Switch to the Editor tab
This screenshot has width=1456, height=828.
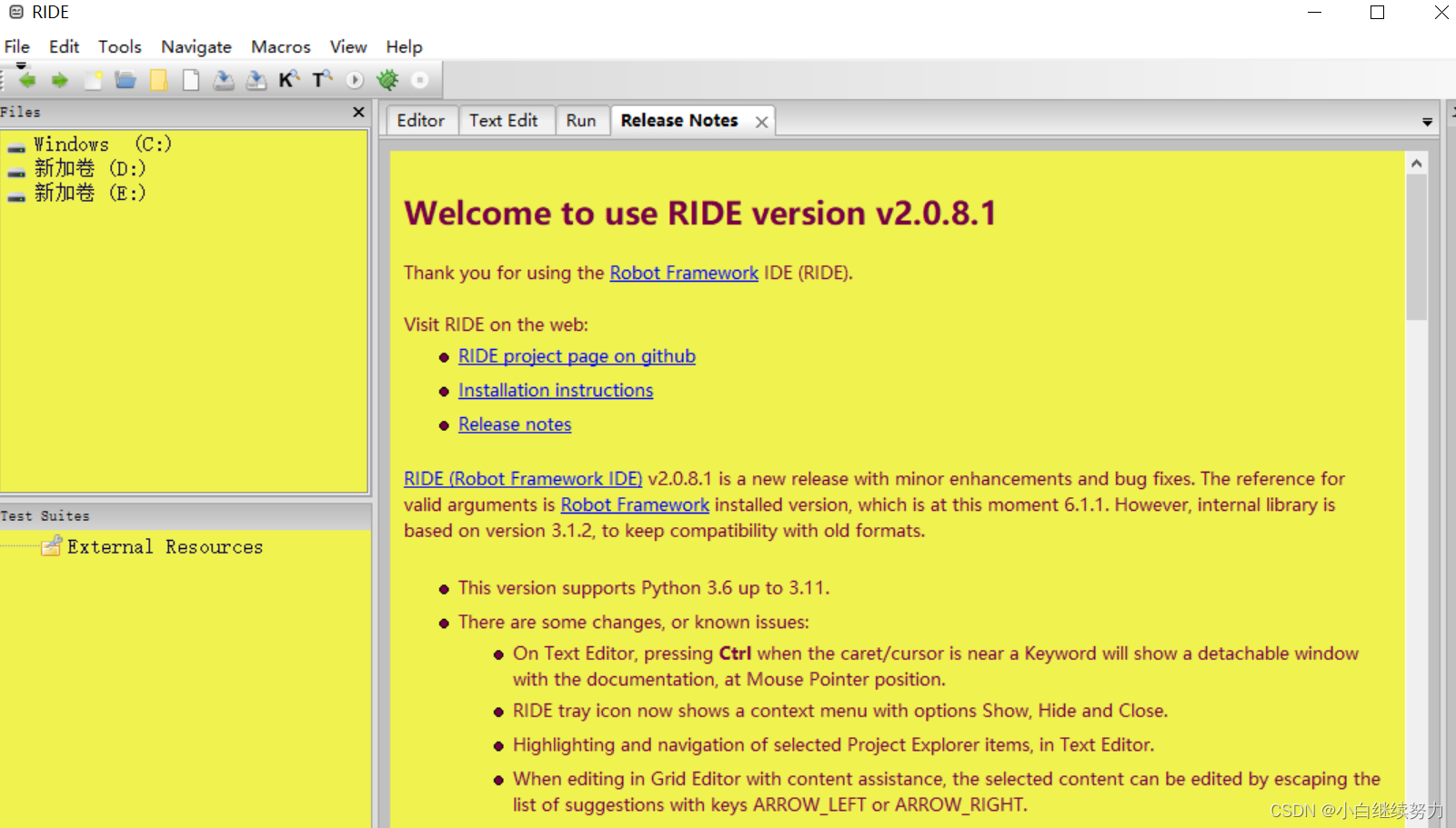(x=421, y=121)
